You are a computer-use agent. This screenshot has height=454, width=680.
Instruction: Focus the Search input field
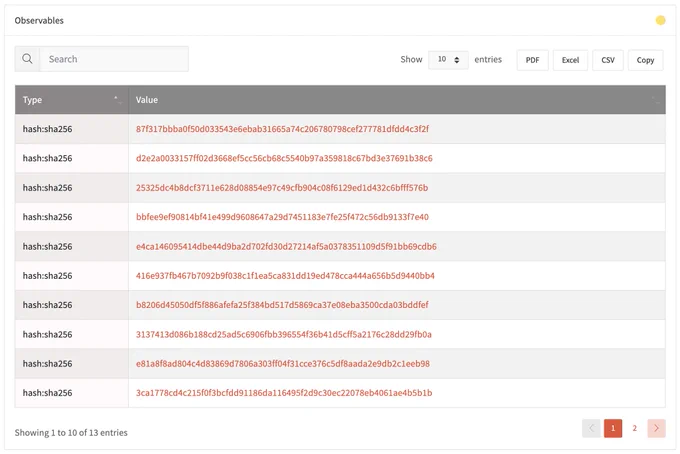(114, 59)
